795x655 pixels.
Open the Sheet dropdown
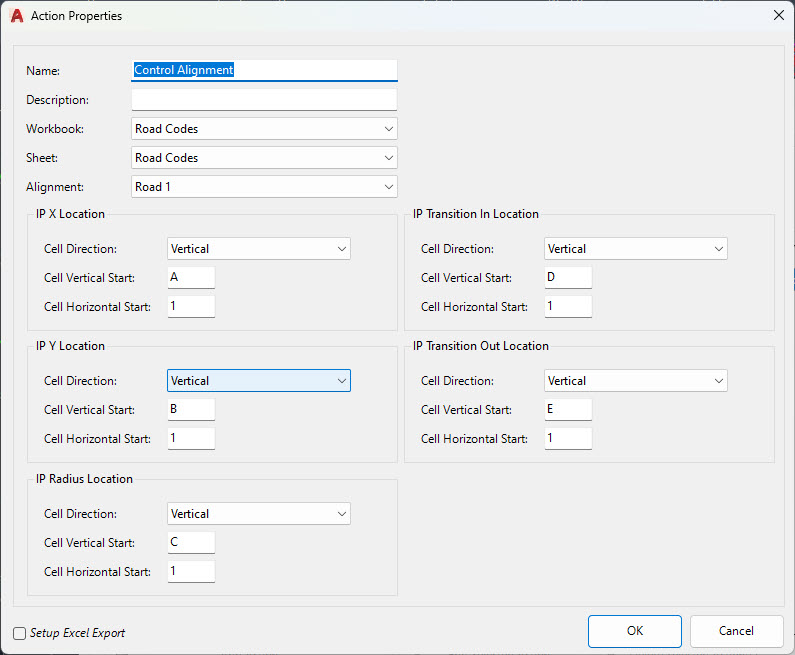[x=264, y=158]
